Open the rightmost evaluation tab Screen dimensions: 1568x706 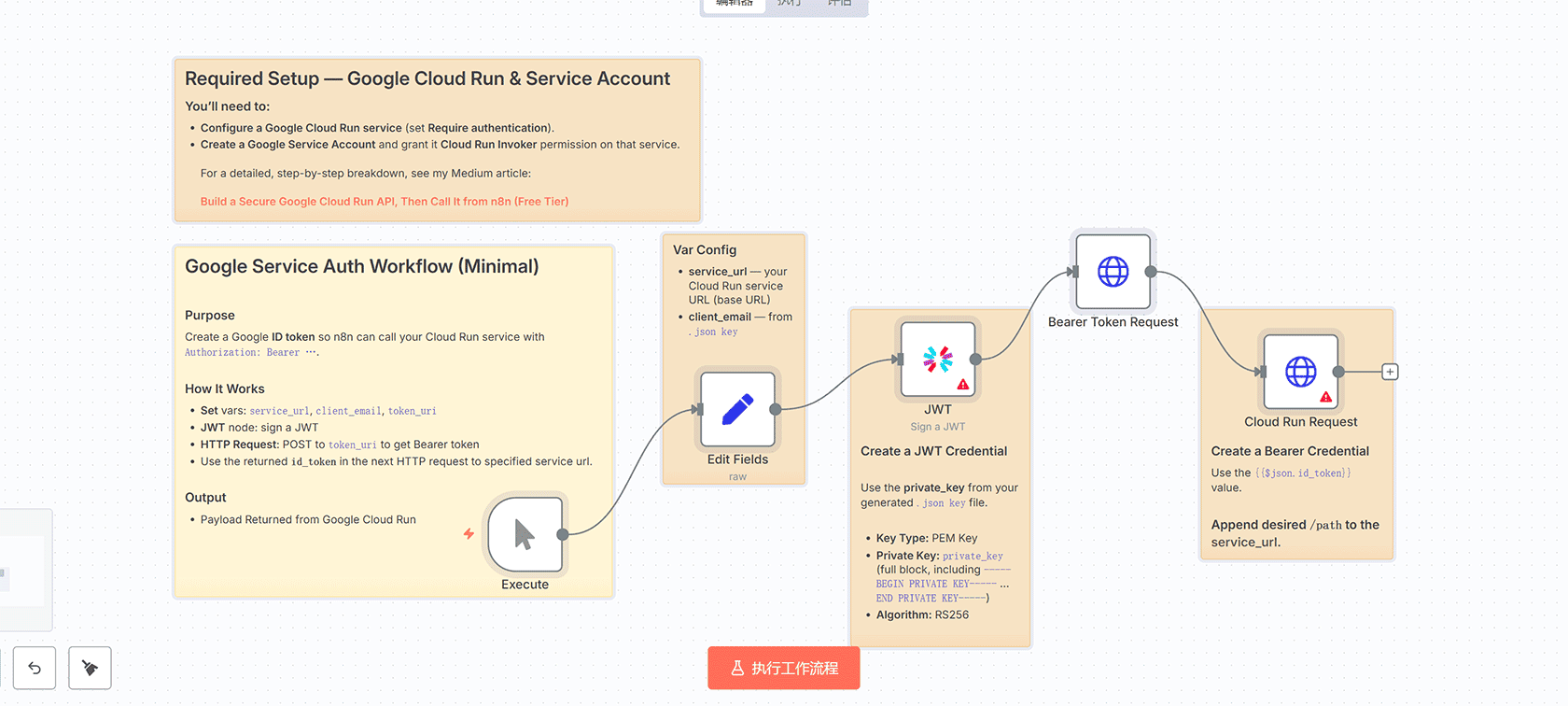coord(840,4)
